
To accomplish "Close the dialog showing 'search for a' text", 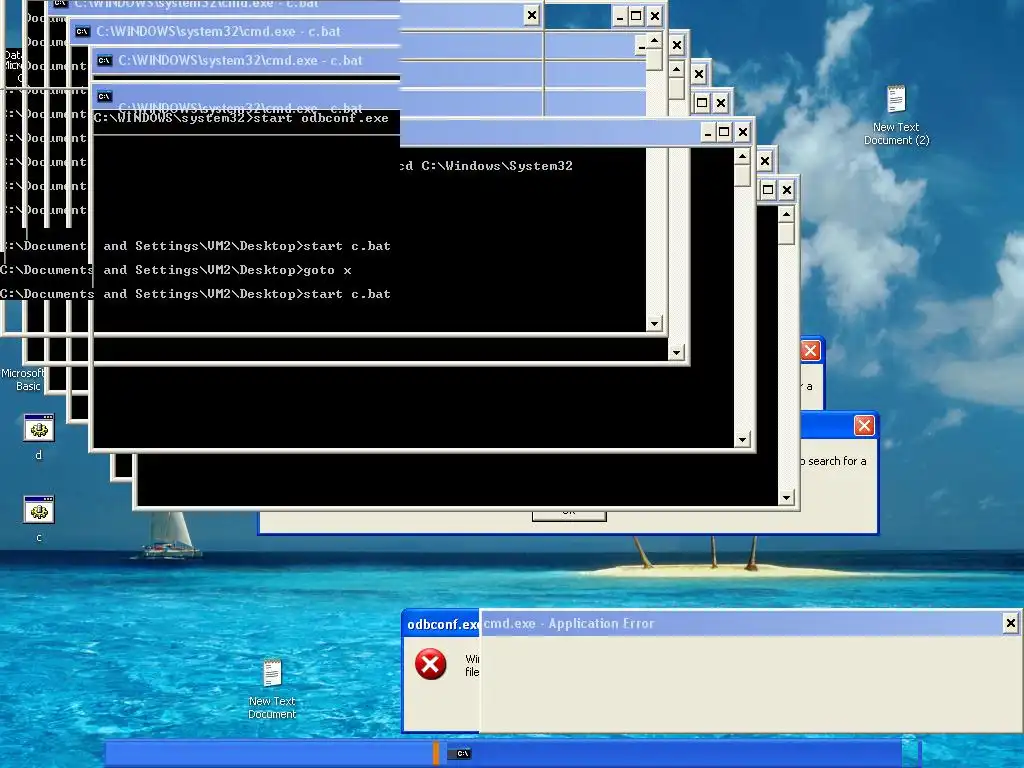I will (x=864, y=426).
